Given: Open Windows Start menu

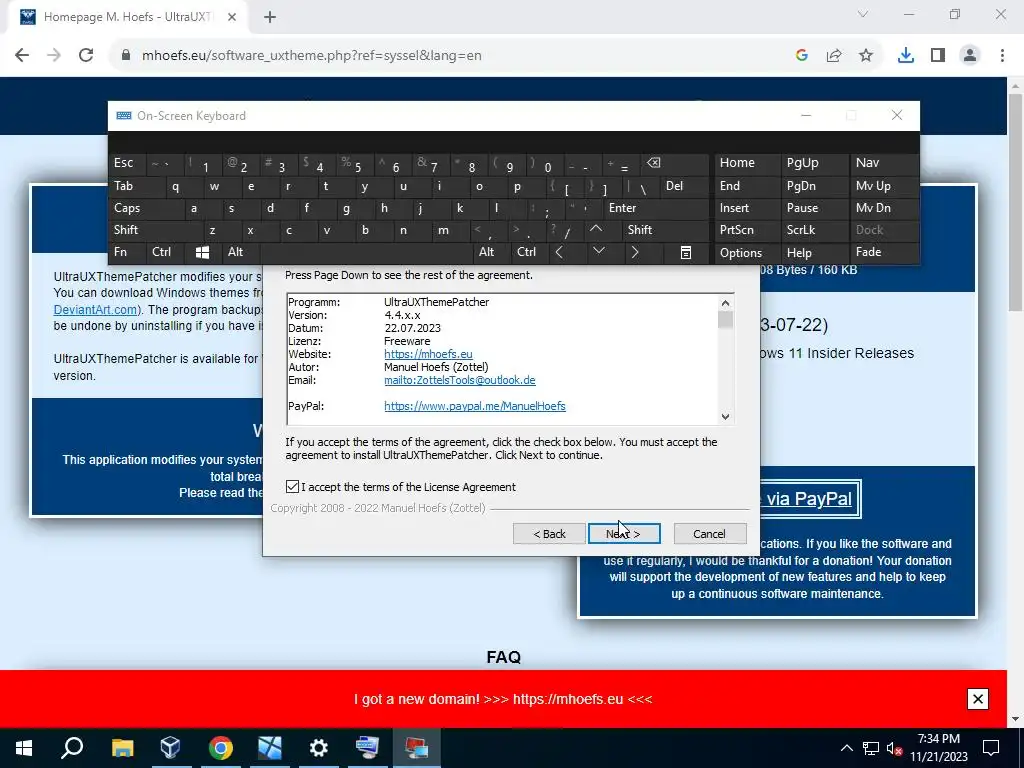Looking at the screenshot, I should click(24, 747).
